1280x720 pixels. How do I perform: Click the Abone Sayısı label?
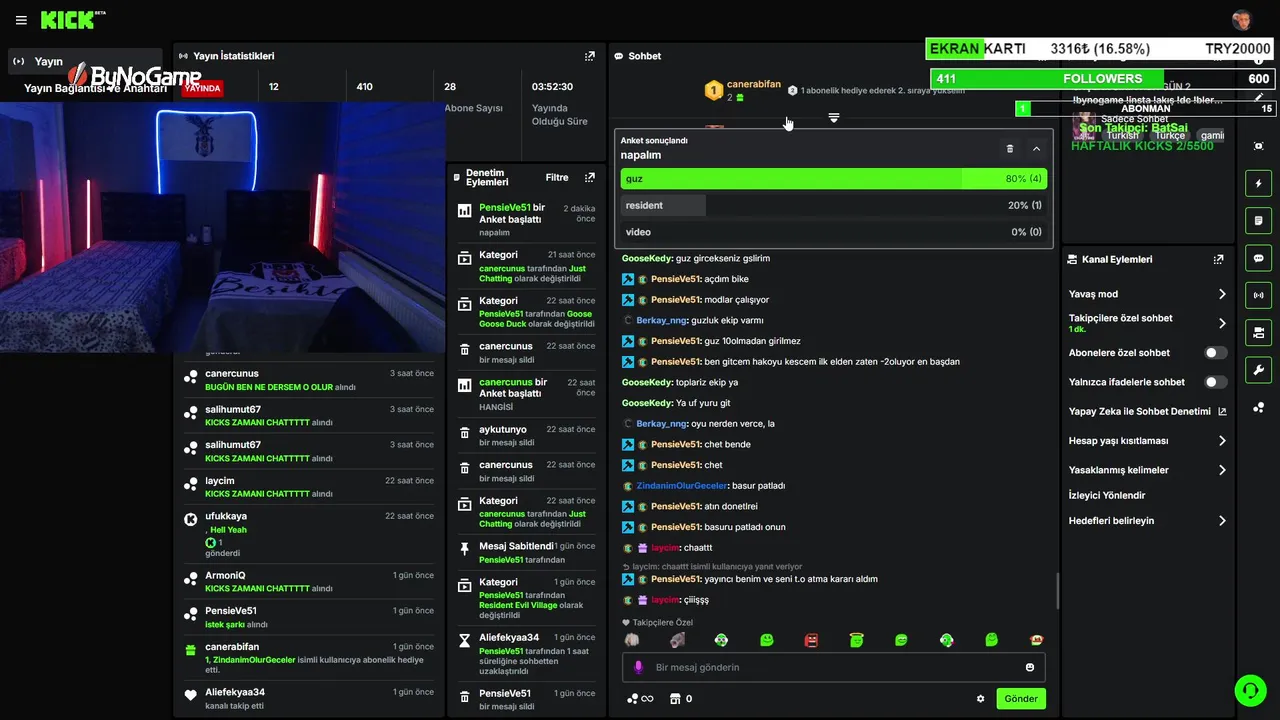coord(473,108)
